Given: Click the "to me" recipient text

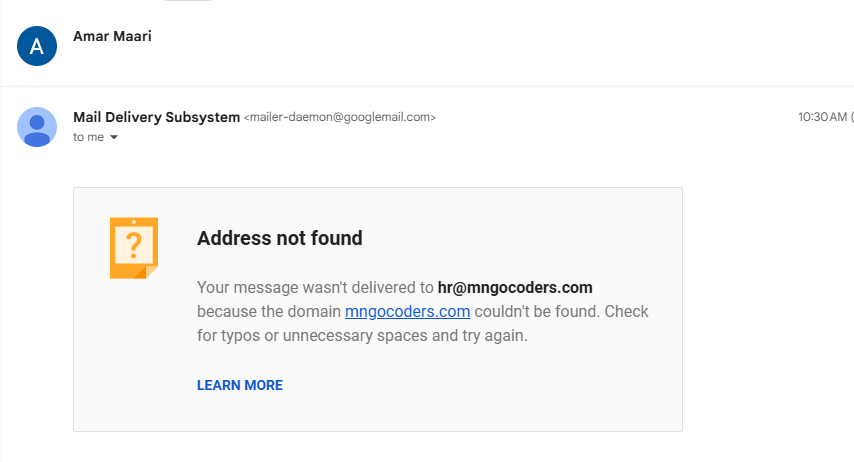Looking at the screenshot, I should [x=88, y=137].
